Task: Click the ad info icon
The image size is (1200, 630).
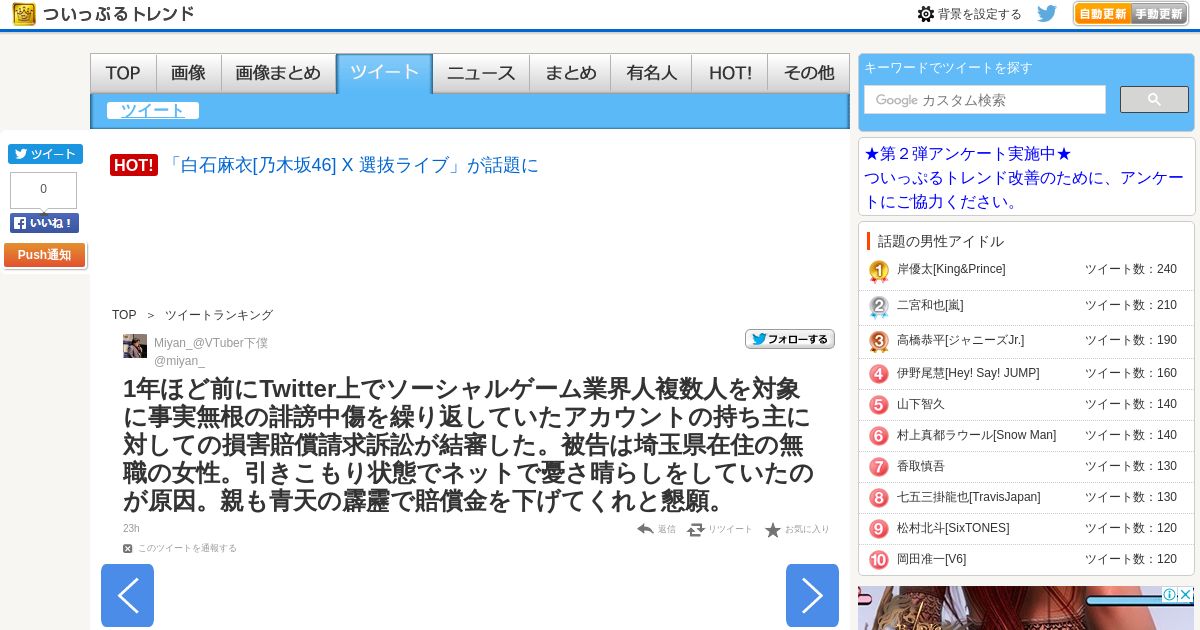Action: point(1169,595)
